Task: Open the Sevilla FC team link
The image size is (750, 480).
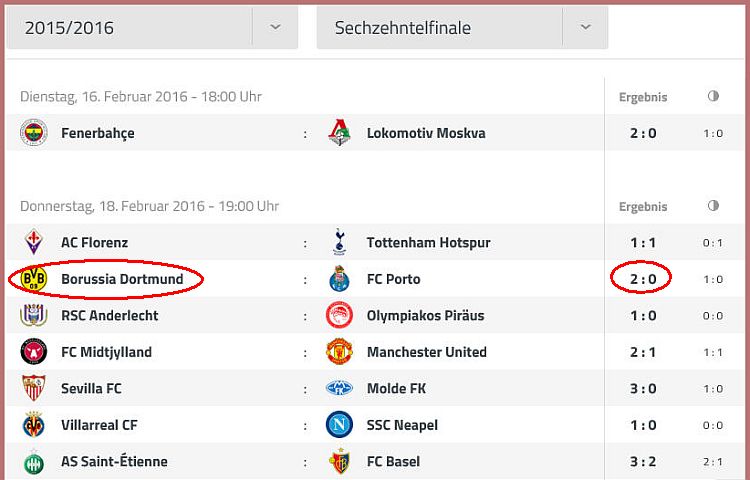Action: coord(91,388)
